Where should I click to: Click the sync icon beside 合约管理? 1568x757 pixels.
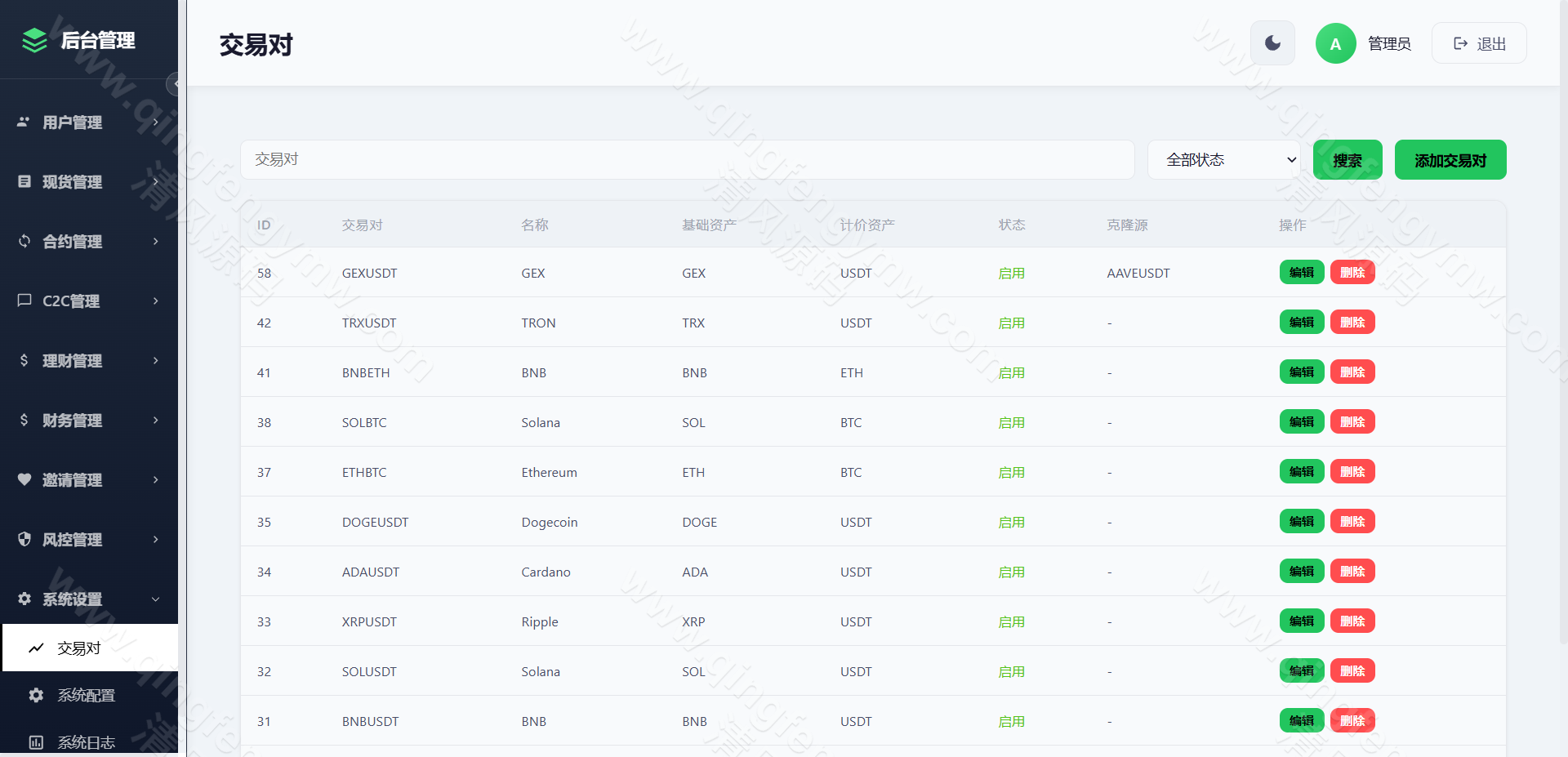(x=24, y=241)
